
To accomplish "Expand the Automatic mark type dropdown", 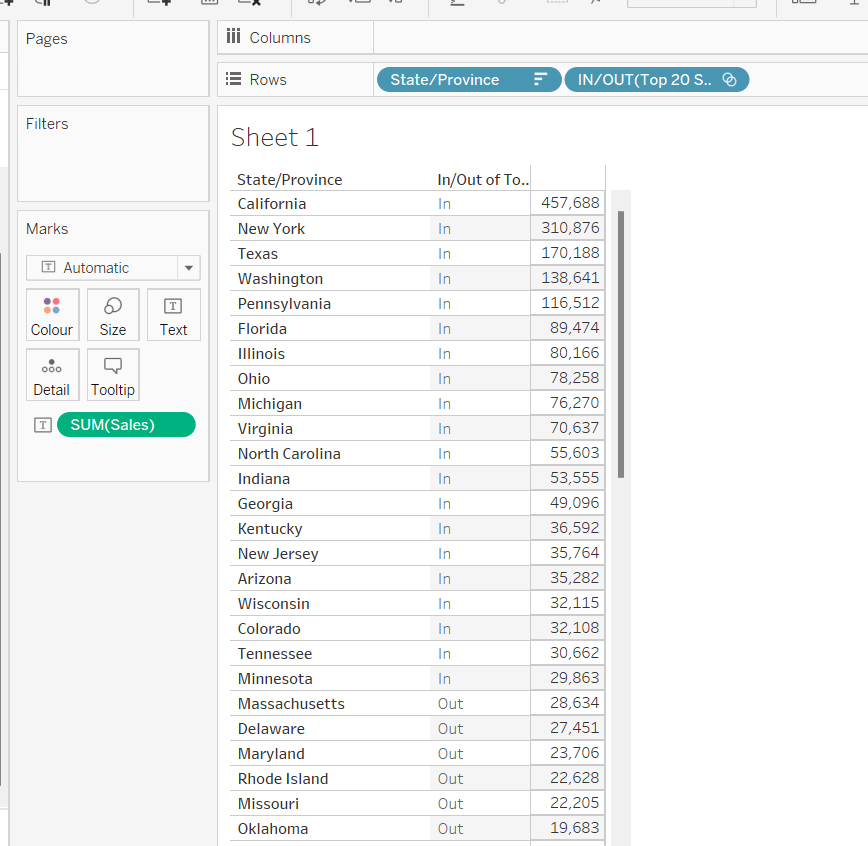I will click(188, 268).
